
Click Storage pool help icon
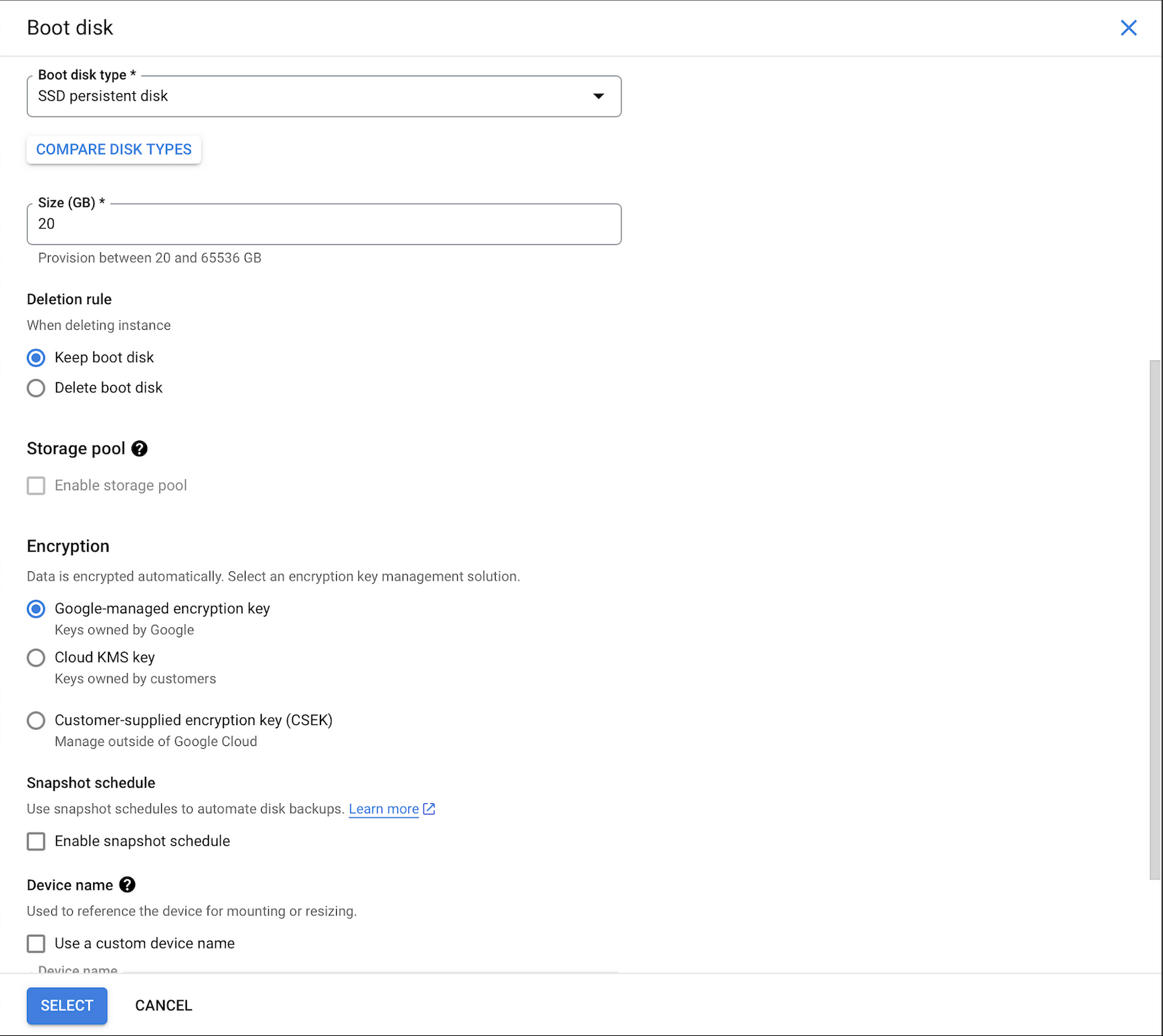140,449
